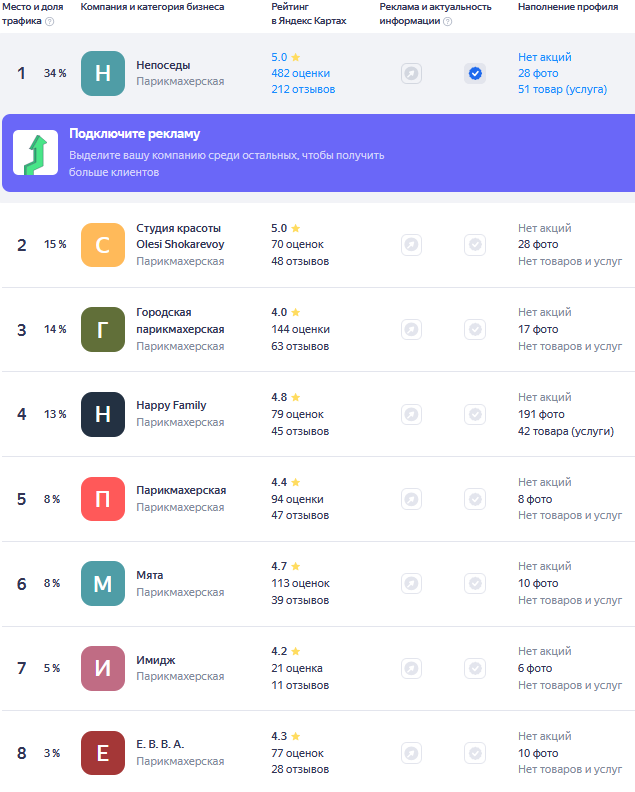Open '212 отзывов' link
The height and width of the screenshot is (792, 635).
point(303,89)
